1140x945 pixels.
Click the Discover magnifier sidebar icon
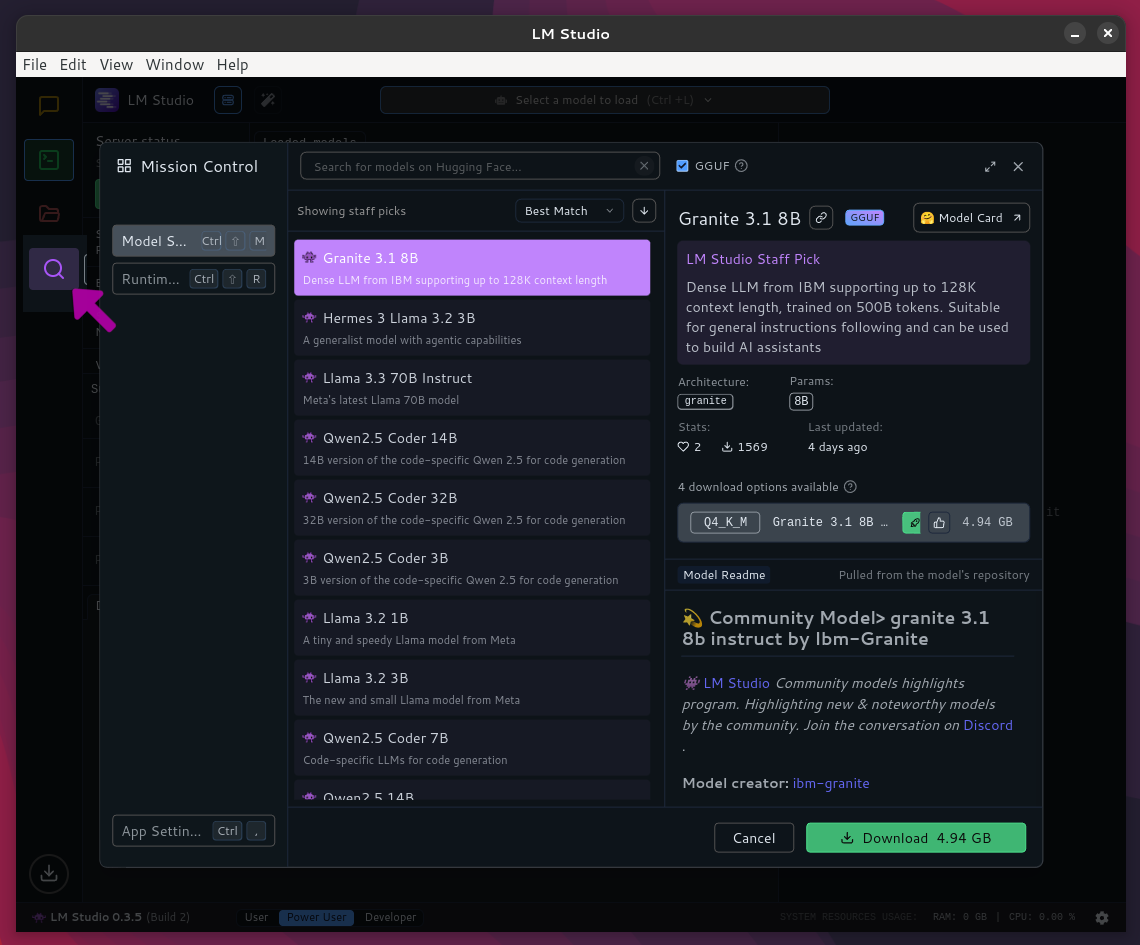click(54, 269)
